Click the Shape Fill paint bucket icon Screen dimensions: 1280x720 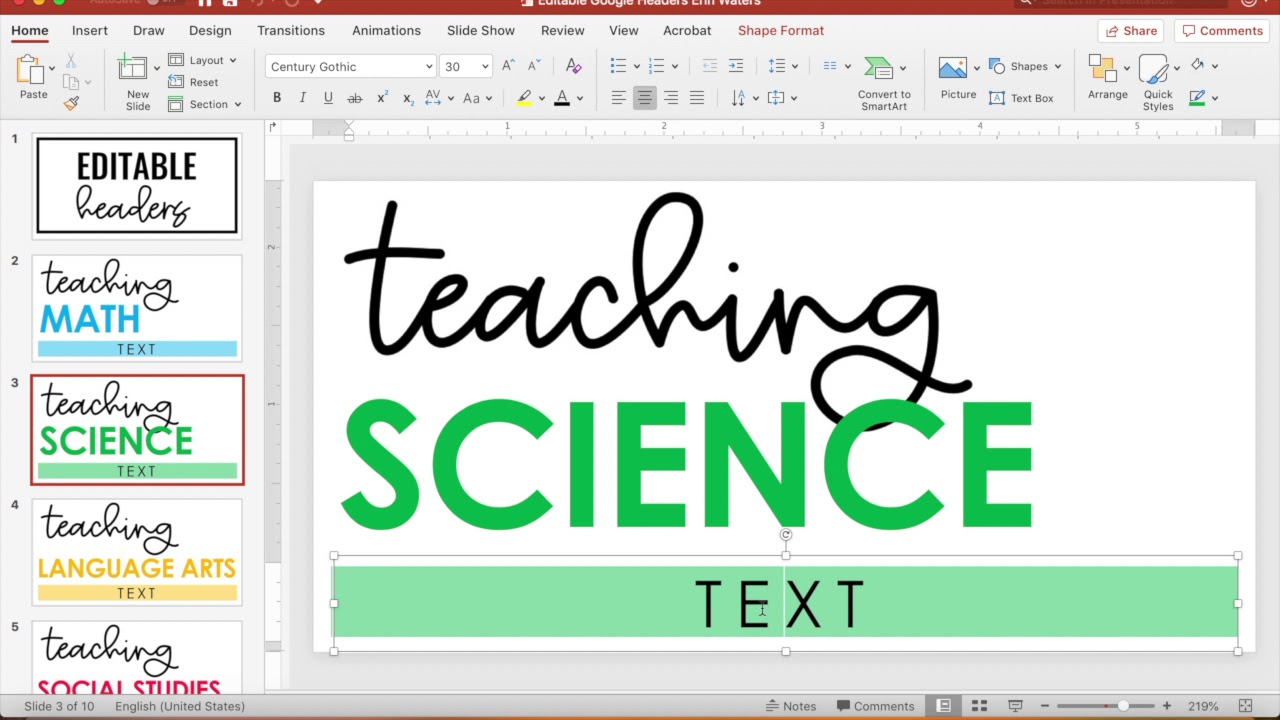[1198, 65]
